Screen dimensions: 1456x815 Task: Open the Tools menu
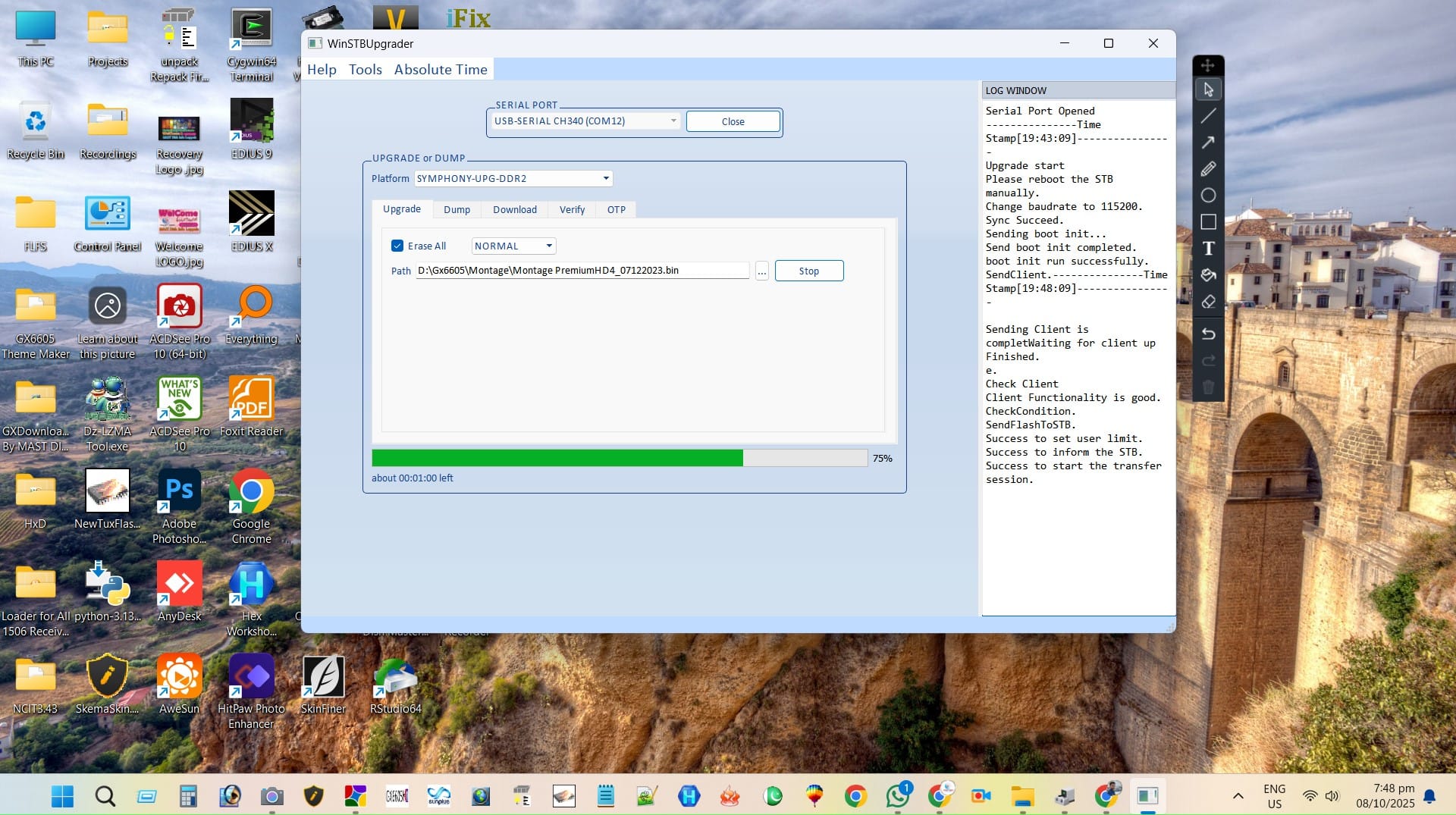[x=365, y=70]
